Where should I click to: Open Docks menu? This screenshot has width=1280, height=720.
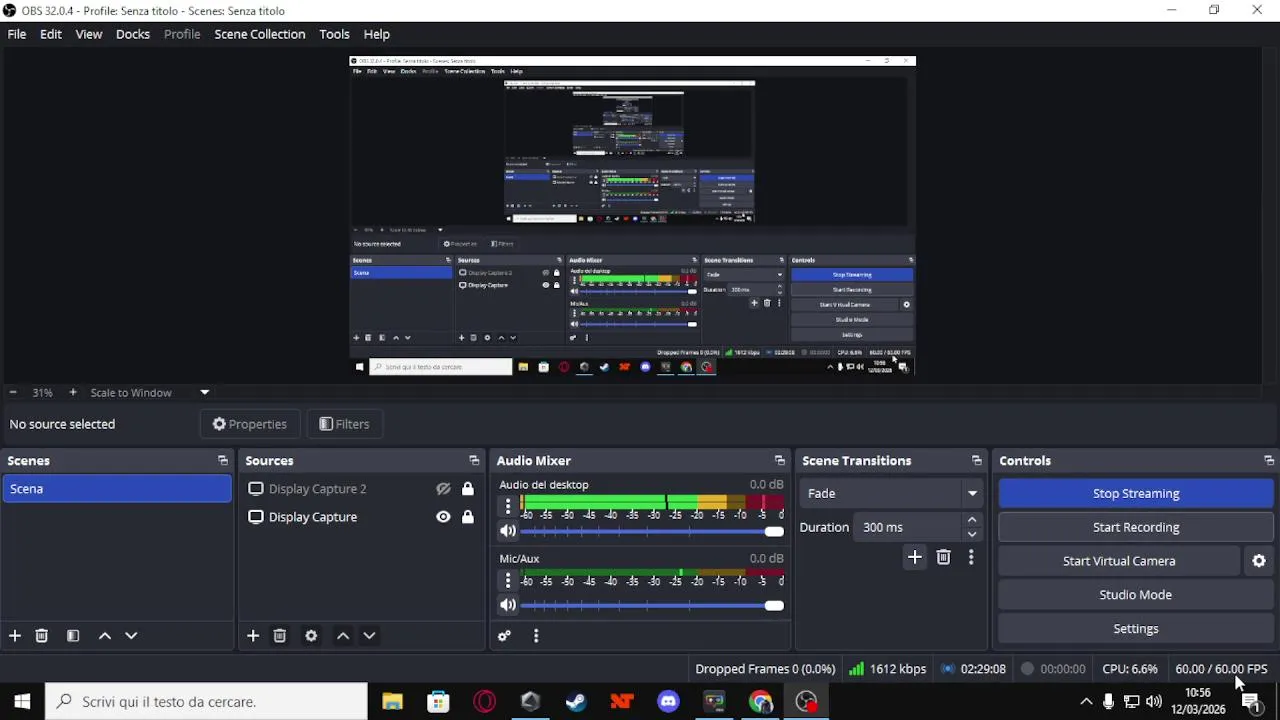[133, 34]
